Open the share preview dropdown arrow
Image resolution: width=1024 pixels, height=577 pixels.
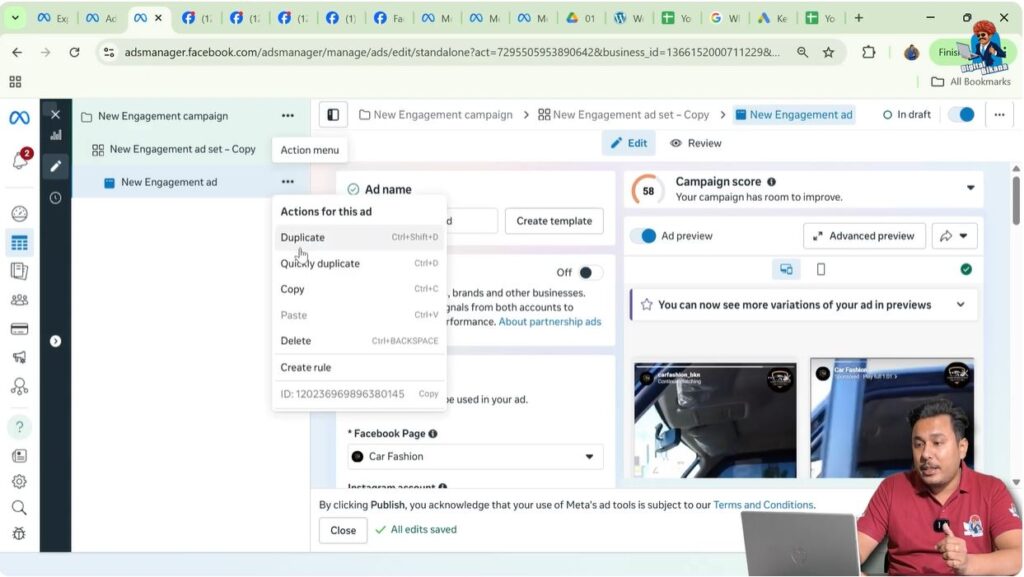963,236
